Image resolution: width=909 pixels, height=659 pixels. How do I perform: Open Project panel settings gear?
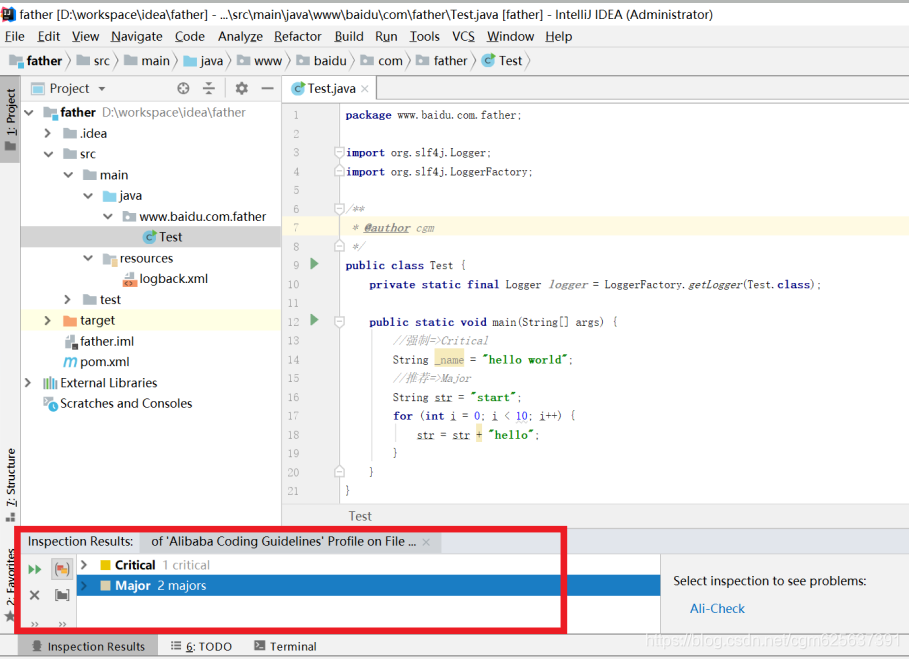pos(242,88)
